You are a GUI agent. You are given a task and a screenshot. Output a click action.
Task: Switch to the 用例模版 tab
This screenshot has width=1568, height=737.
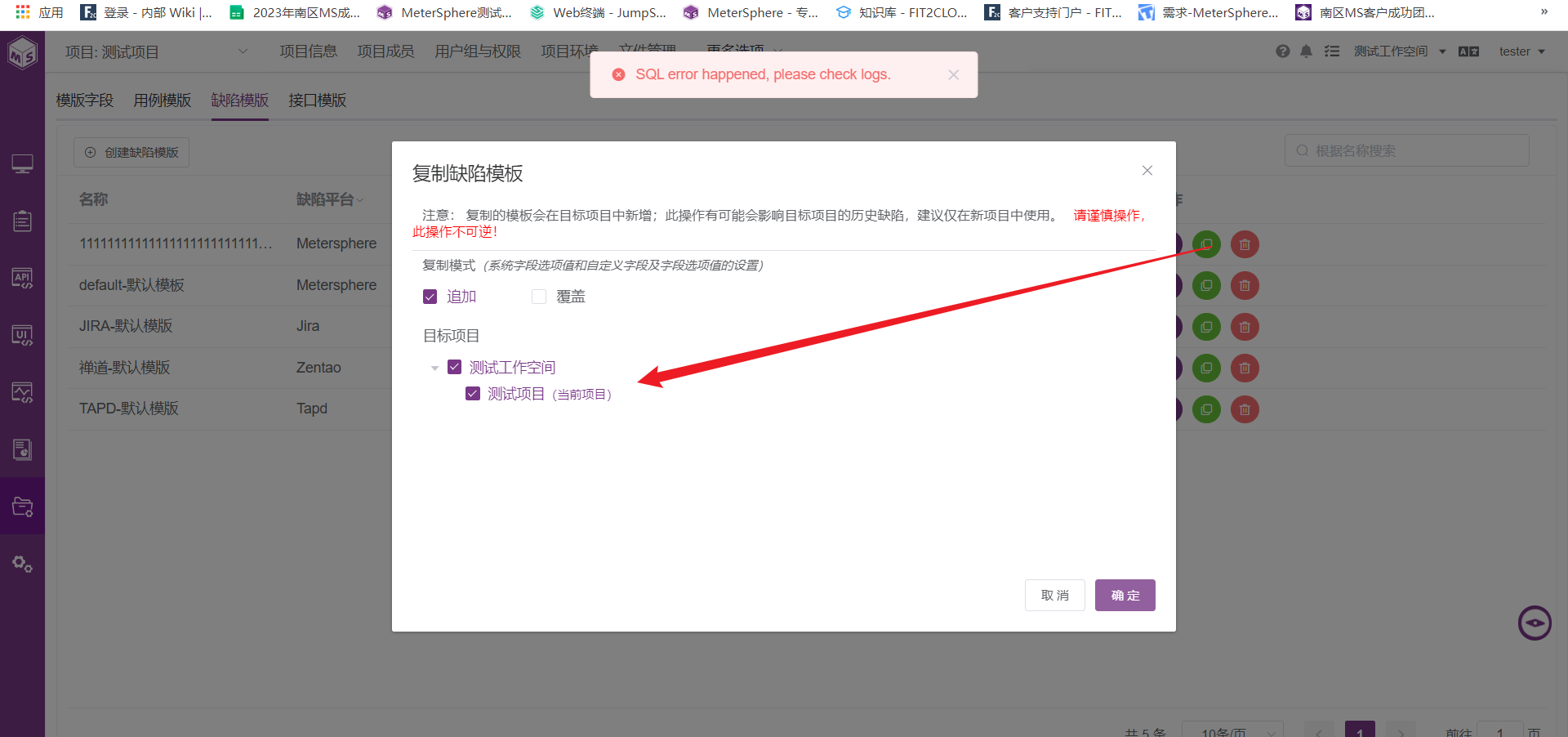click(x=162, y=100)
